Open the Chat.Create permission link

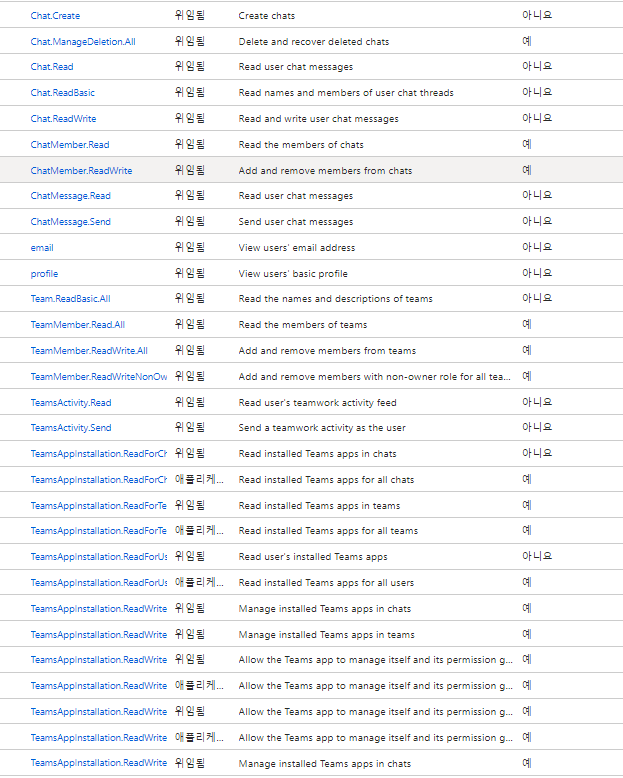(x=55, y=16)
